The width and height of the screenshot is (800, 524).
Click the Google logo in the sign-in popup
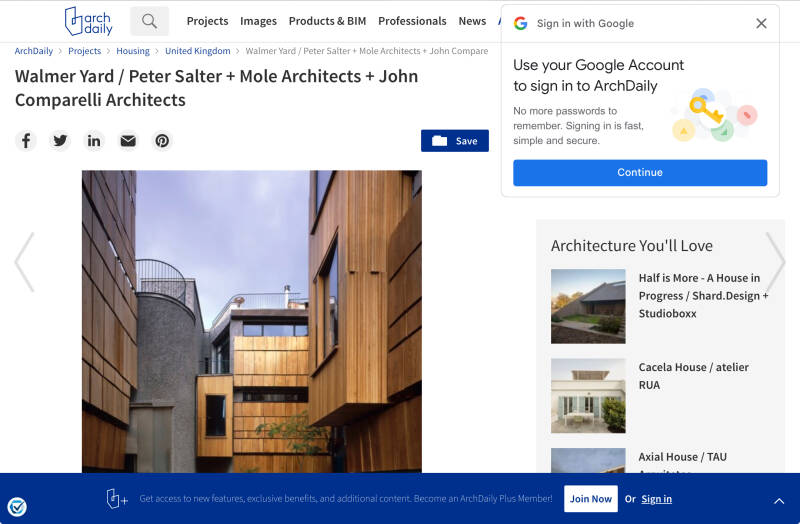point(520,23)
